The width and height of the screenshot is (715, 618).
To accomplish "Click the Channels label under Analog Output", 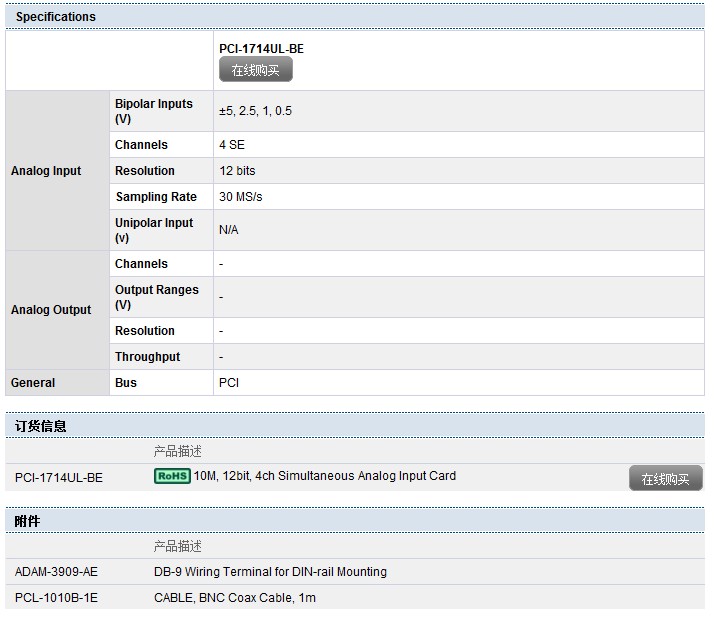I will coord(141,264).
